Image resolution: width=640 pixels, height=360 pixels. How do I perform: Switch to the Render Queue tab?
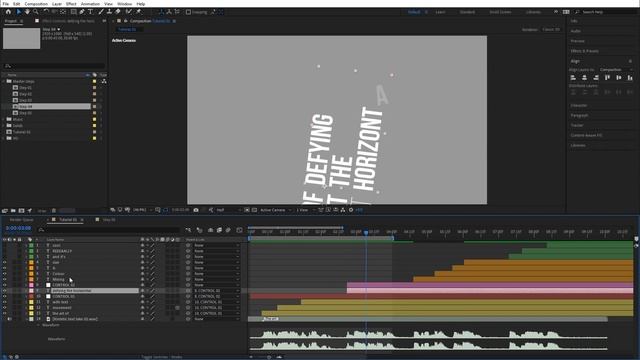(x=22, y=220)
